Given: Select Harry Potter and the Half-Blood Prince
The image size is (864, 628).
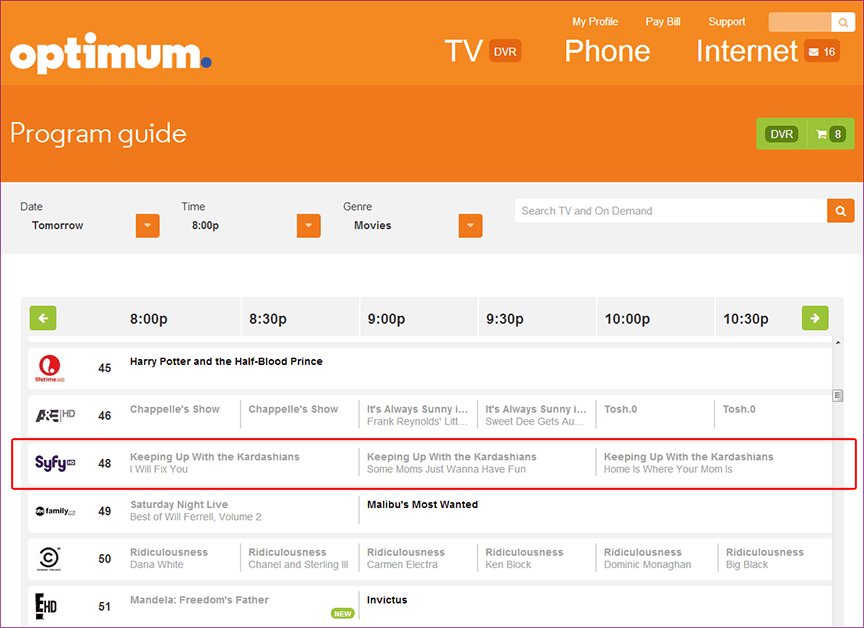Looking at the screenshot, I should 226,361.
